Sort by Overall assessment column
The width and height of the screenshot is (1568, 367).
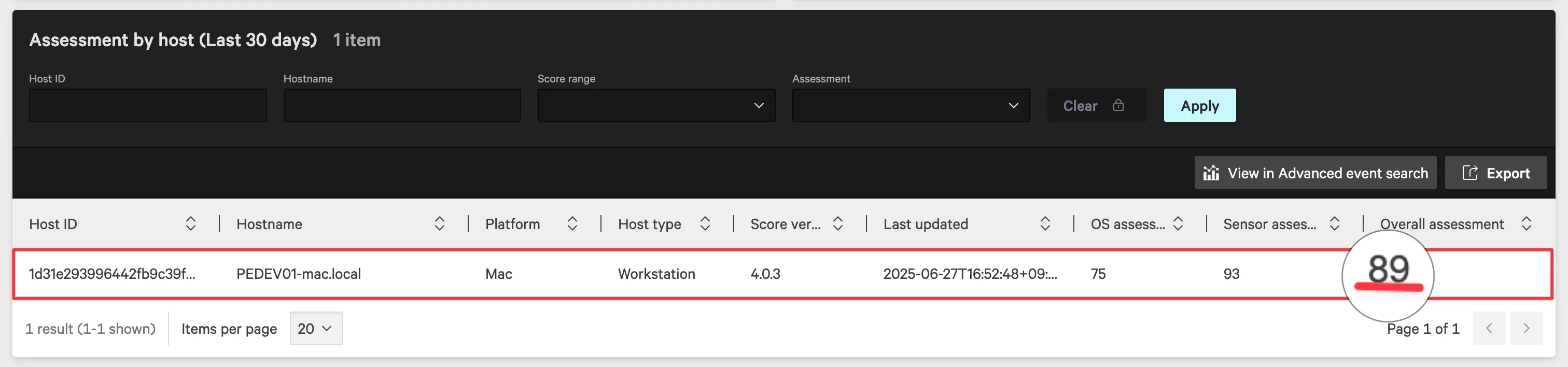pyautogui.click(x=1525, y=224)
